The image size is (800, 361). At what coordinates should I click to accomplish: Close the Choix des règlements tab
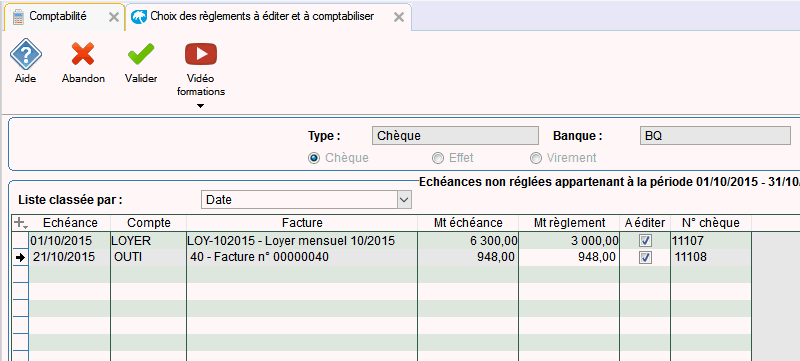[x=399, y=17]
